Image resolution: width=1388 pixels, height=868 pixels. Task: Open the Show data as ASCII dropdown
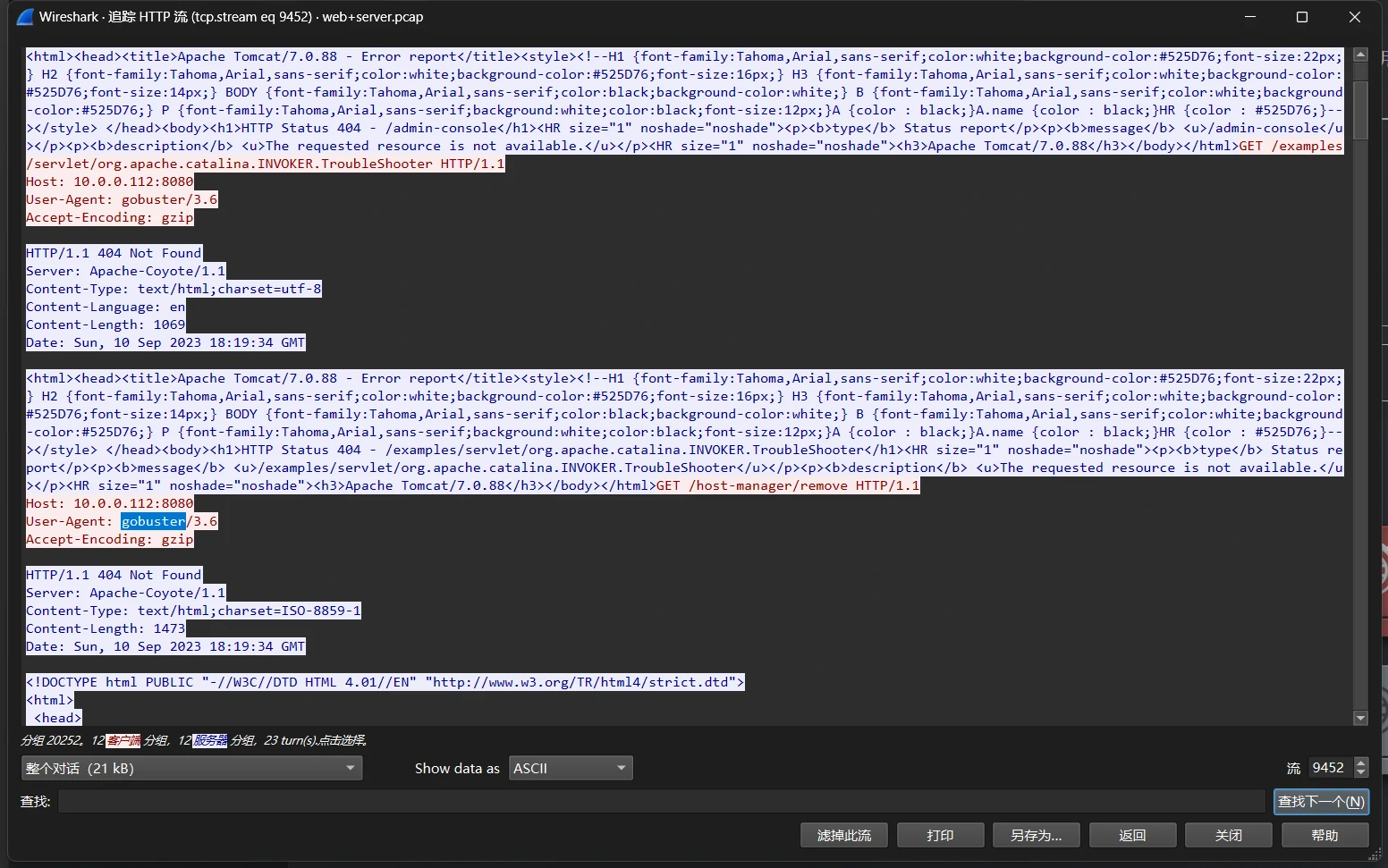(x=570, y=768)
